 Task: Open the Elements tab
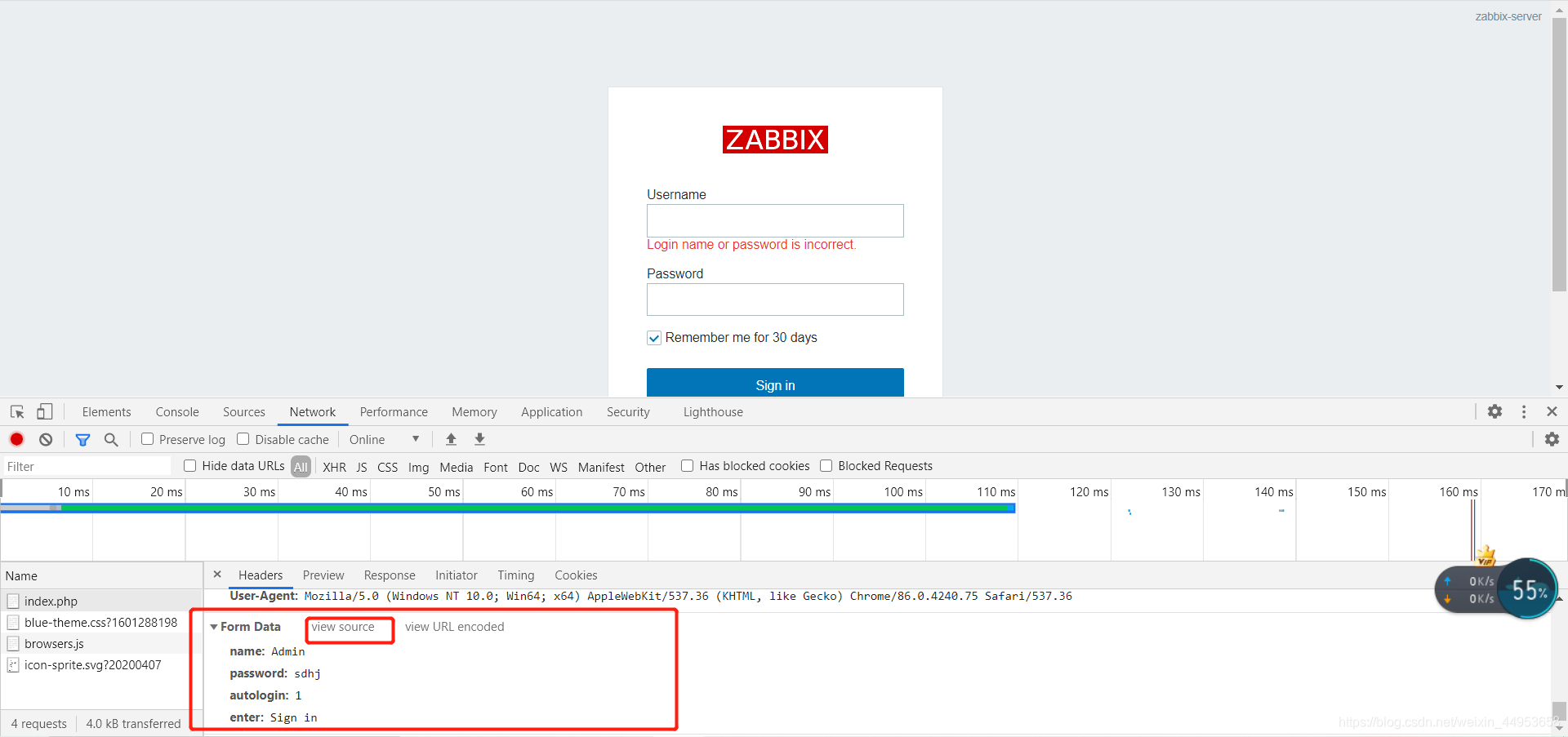coord(106,412)
